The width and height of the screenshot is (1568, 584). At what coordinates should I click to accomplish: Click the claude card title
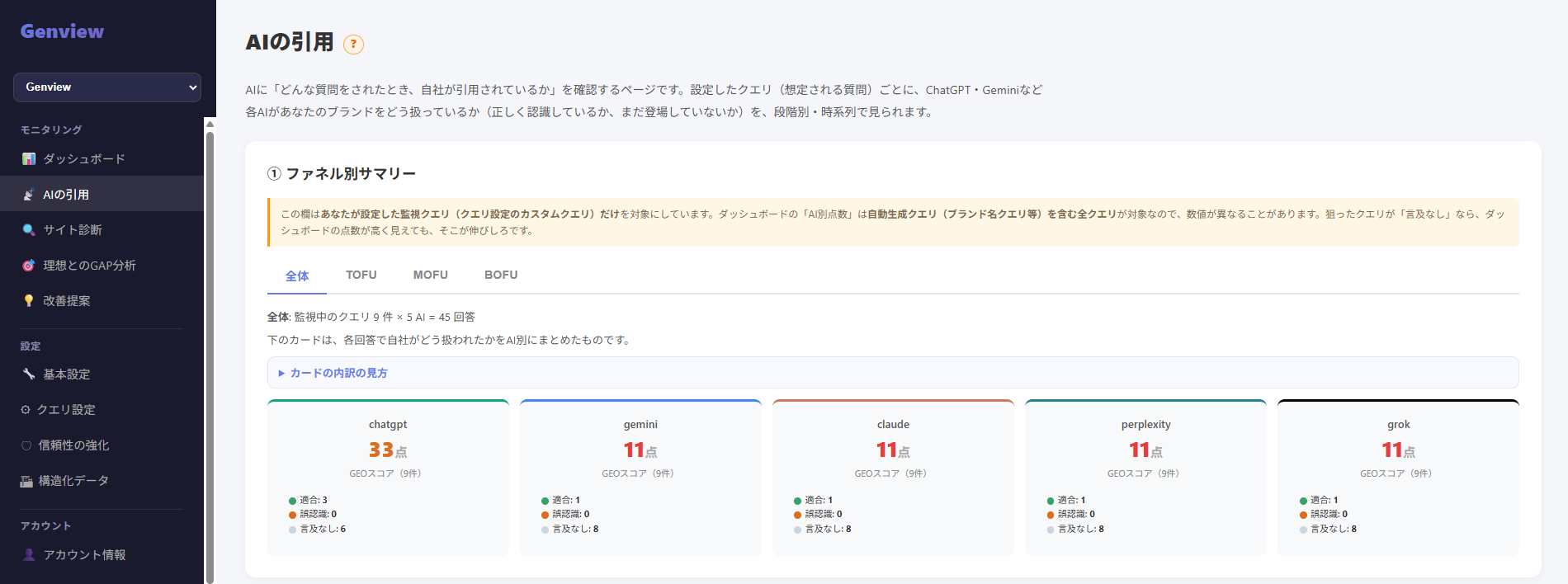tap(893, 424)
